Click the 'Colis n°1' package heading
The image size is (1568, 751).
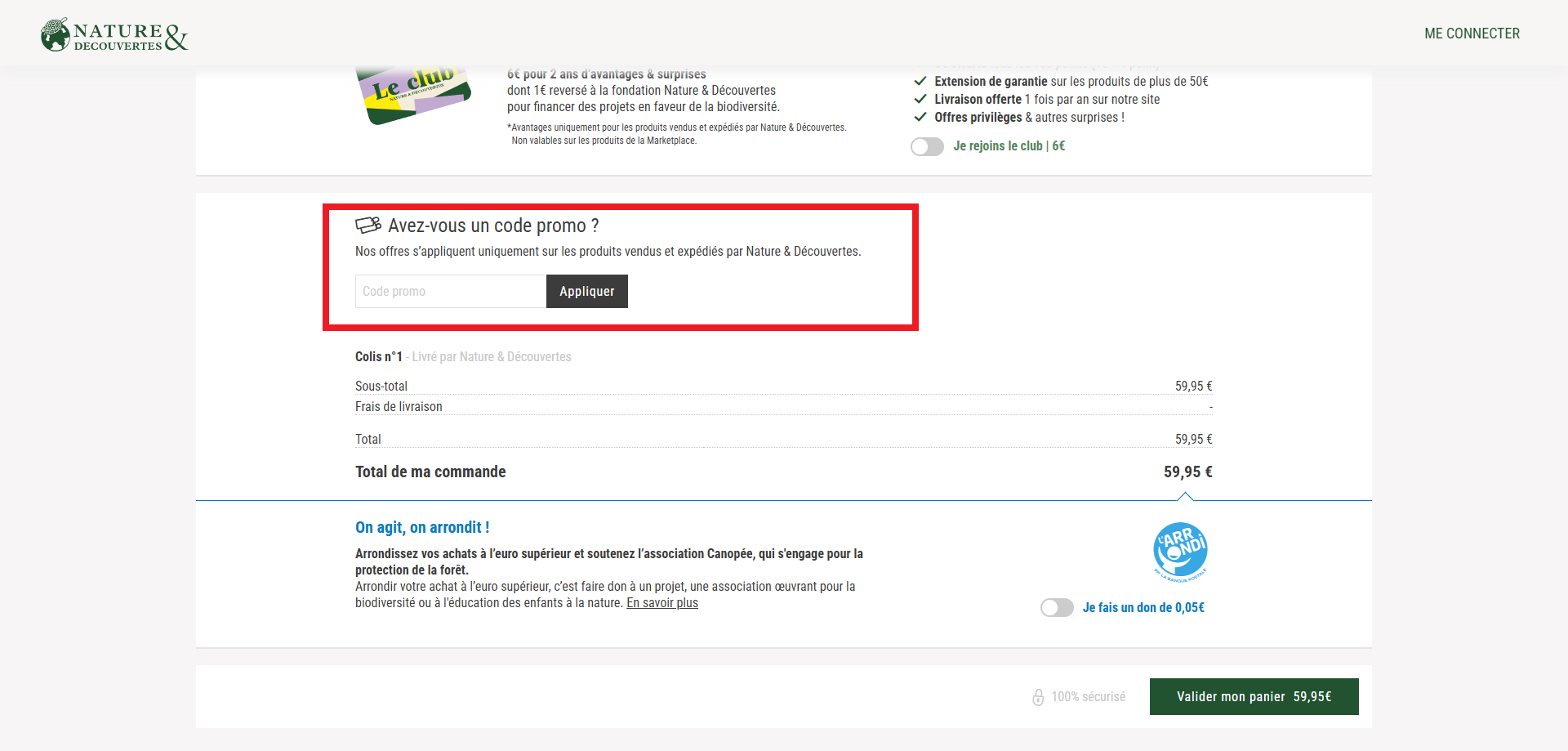tap(379, 356)
